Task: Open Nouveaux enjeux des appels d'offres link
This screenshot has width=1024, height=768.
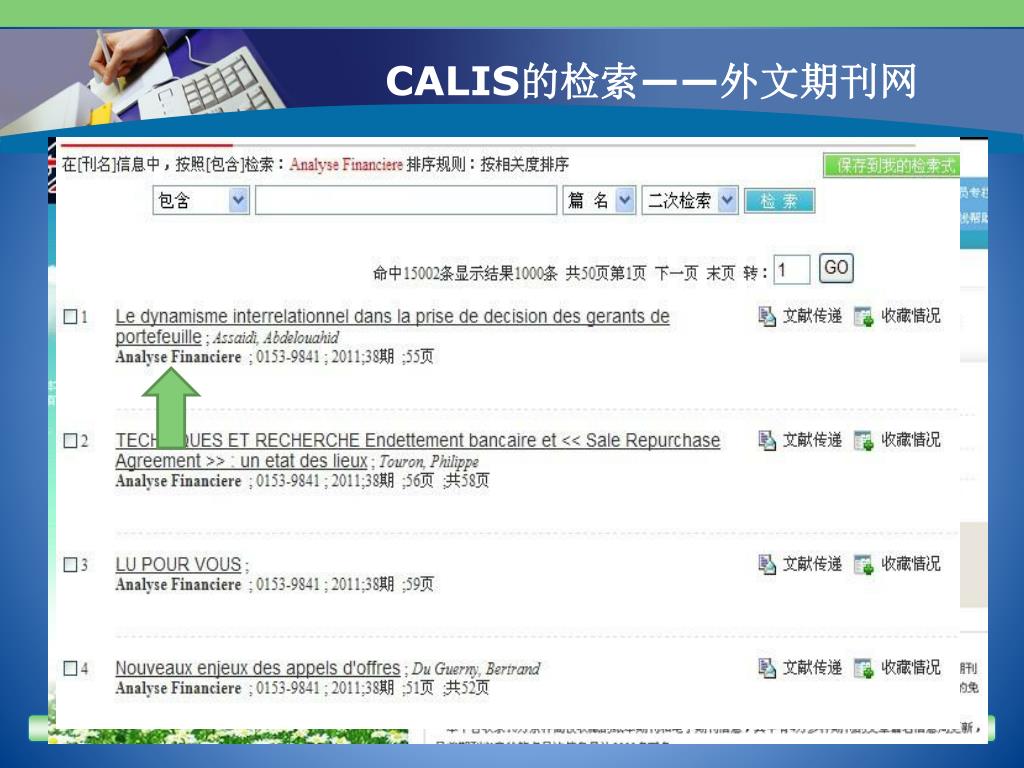Action: (x=257, y=668)
